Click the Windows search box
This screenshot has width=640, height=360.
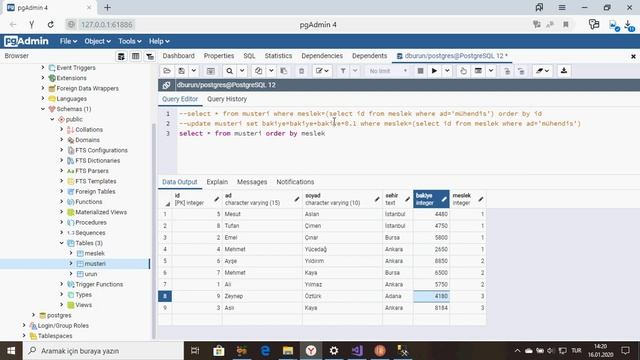[103, 351]
